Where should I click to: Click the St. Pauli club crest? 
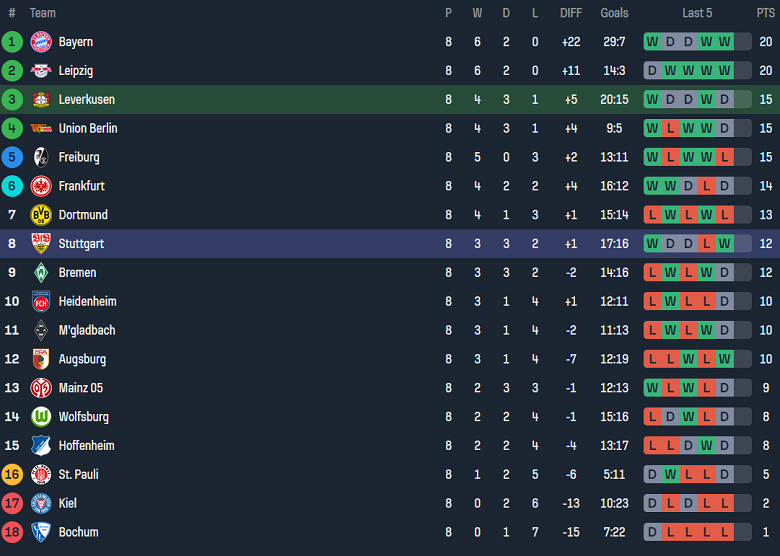pyautogui.click(x=41, y=475)
